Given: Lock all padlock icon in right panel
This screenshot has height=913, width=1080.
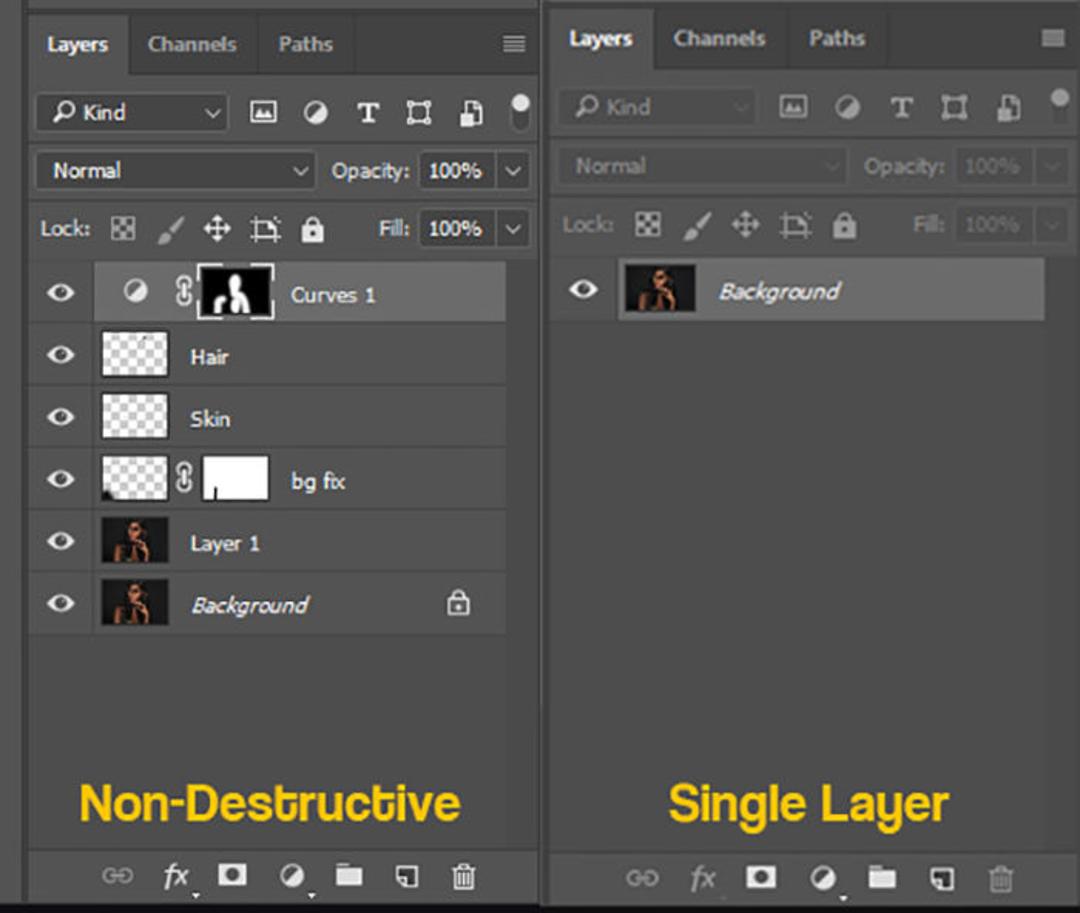Looking at the screenshot, I should point(844,224).
